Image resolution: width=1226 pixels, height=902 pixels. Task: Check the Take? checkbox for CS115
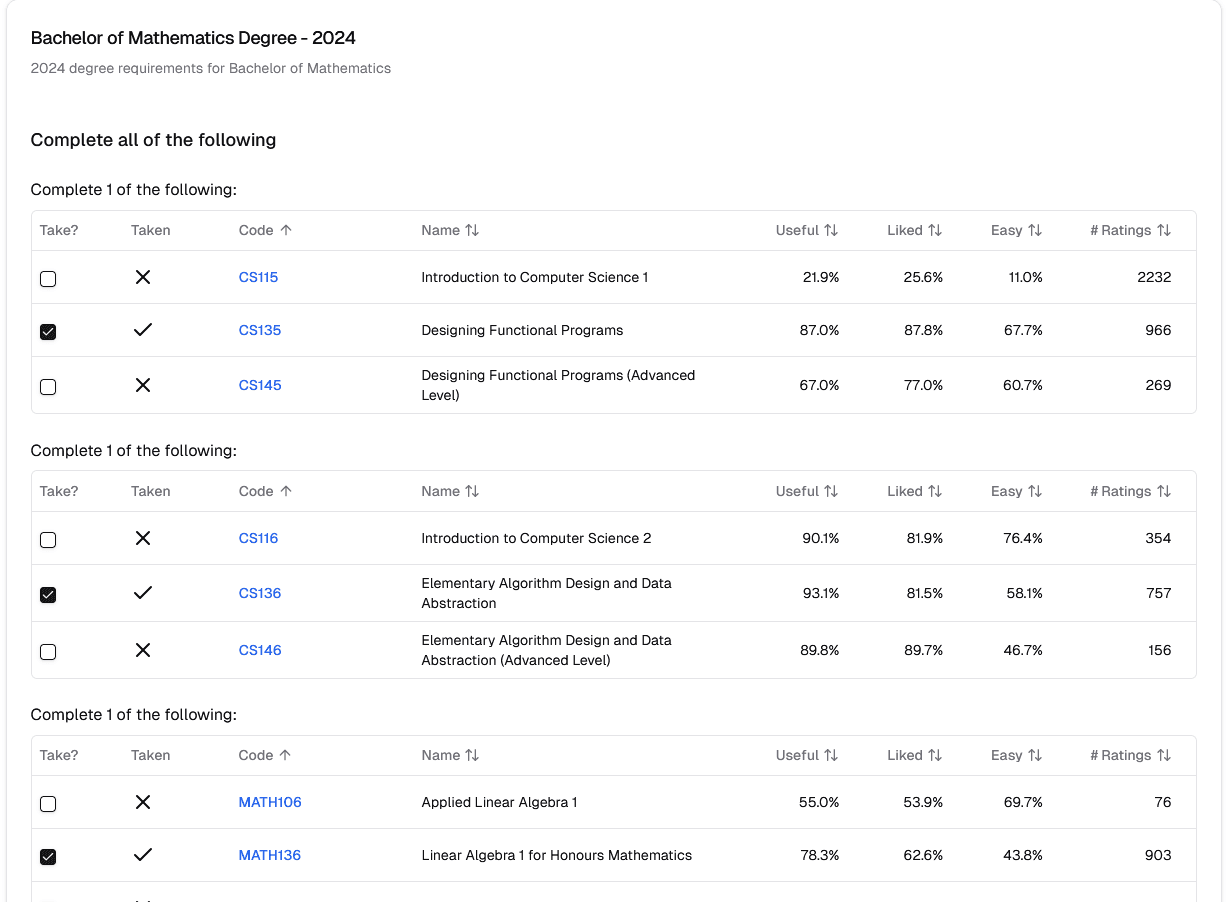(x=48, y=279)
